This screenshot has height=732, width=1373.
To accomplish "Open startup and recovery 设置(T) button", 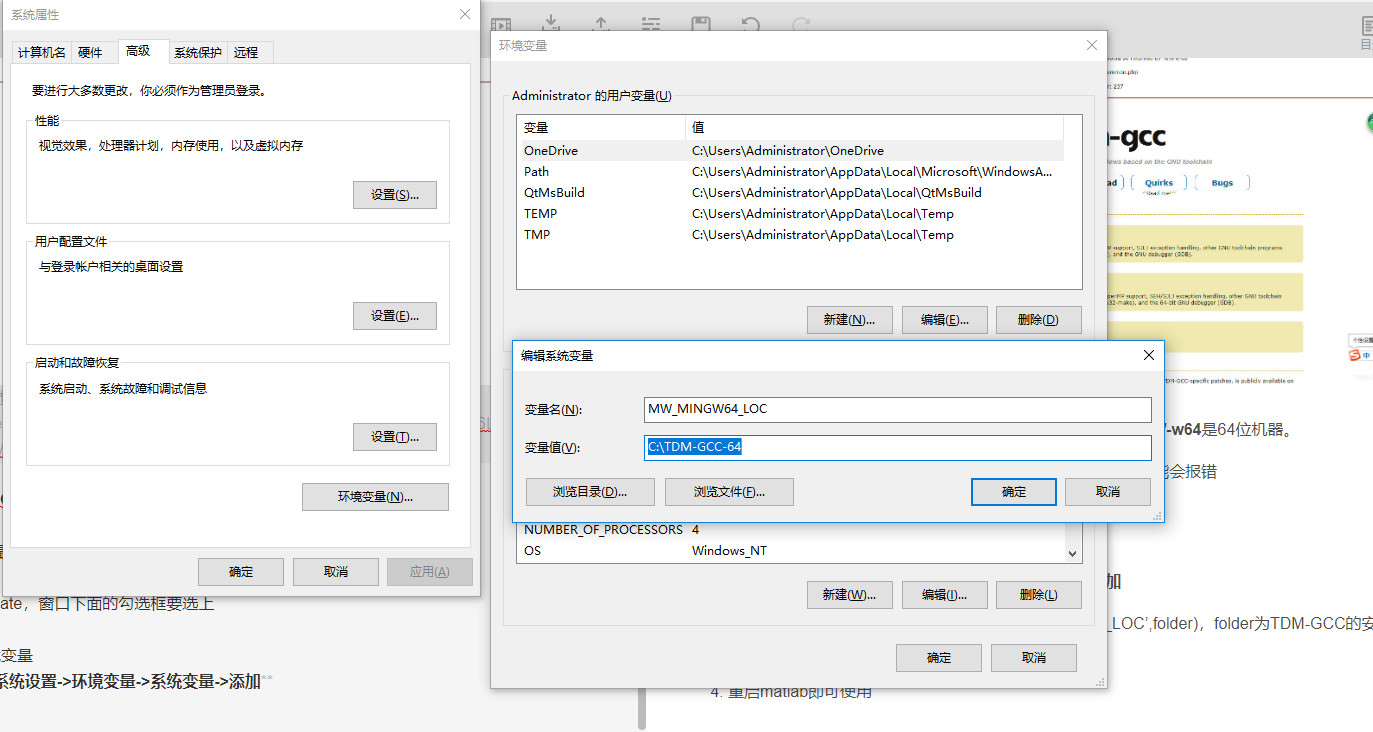I will 395,437.
